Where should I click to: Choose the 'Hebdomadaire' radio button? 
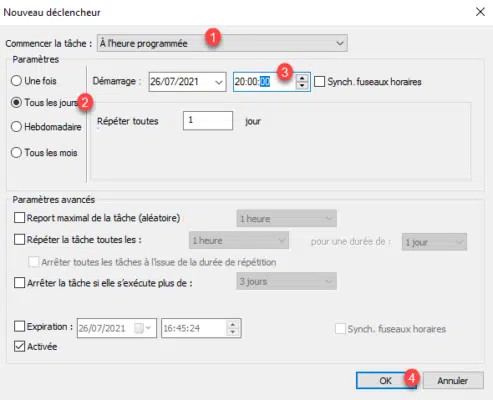coord(16,127)
